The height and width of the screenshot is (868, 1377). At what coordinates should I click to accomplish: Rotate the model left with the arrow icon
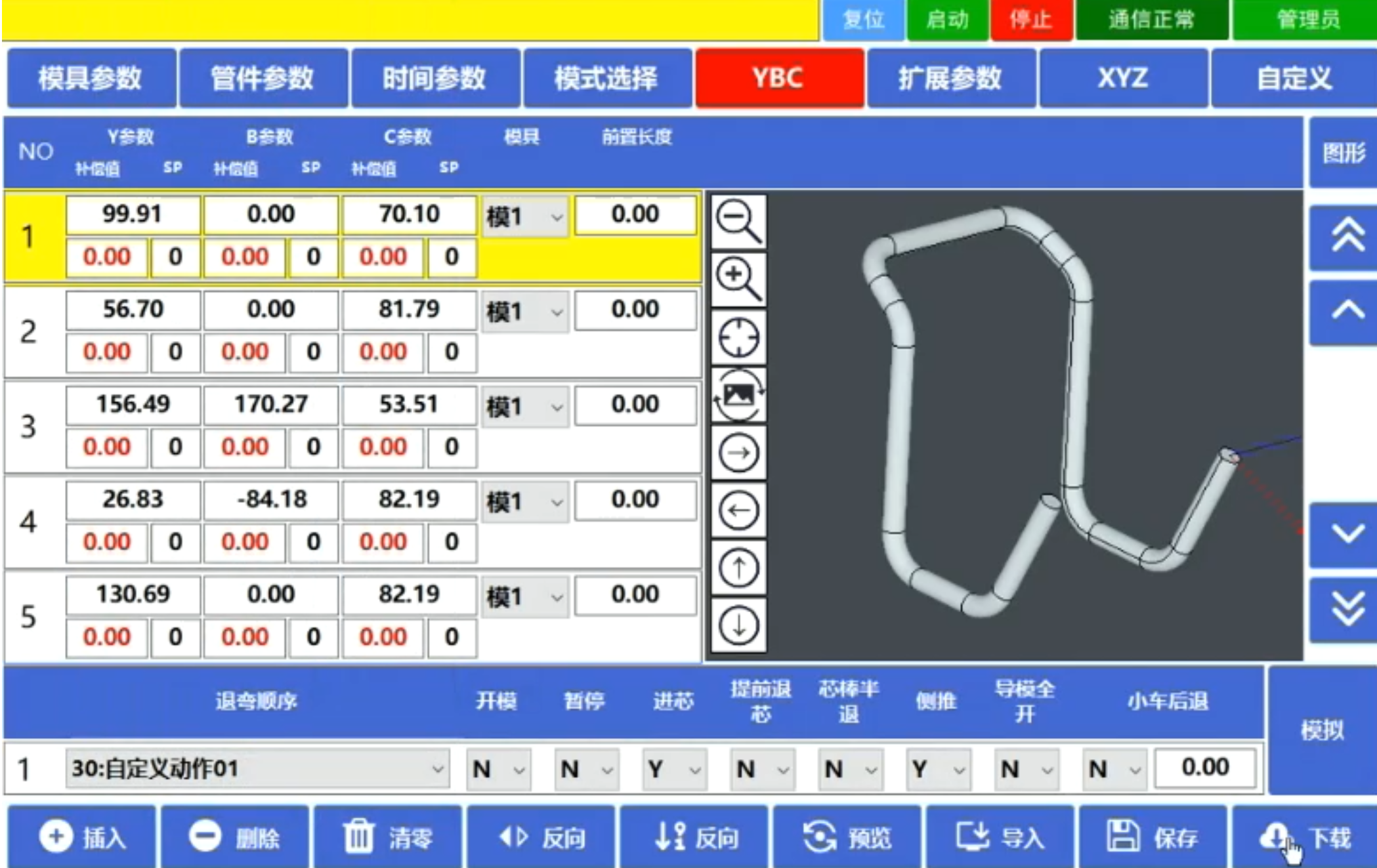[738, 510]
